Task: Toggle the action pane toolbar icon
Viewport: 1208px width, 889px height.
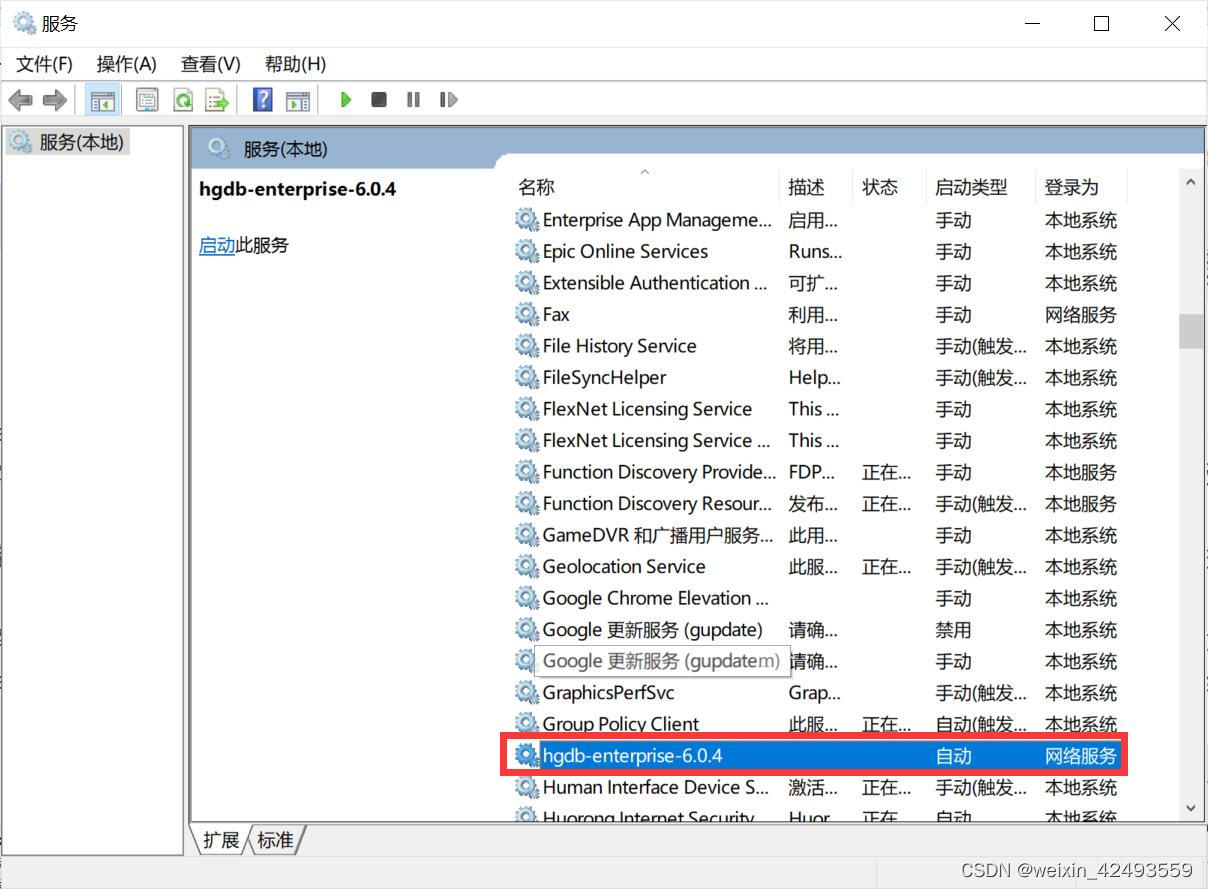Action: pyautogui.click(x=297, y=100)
